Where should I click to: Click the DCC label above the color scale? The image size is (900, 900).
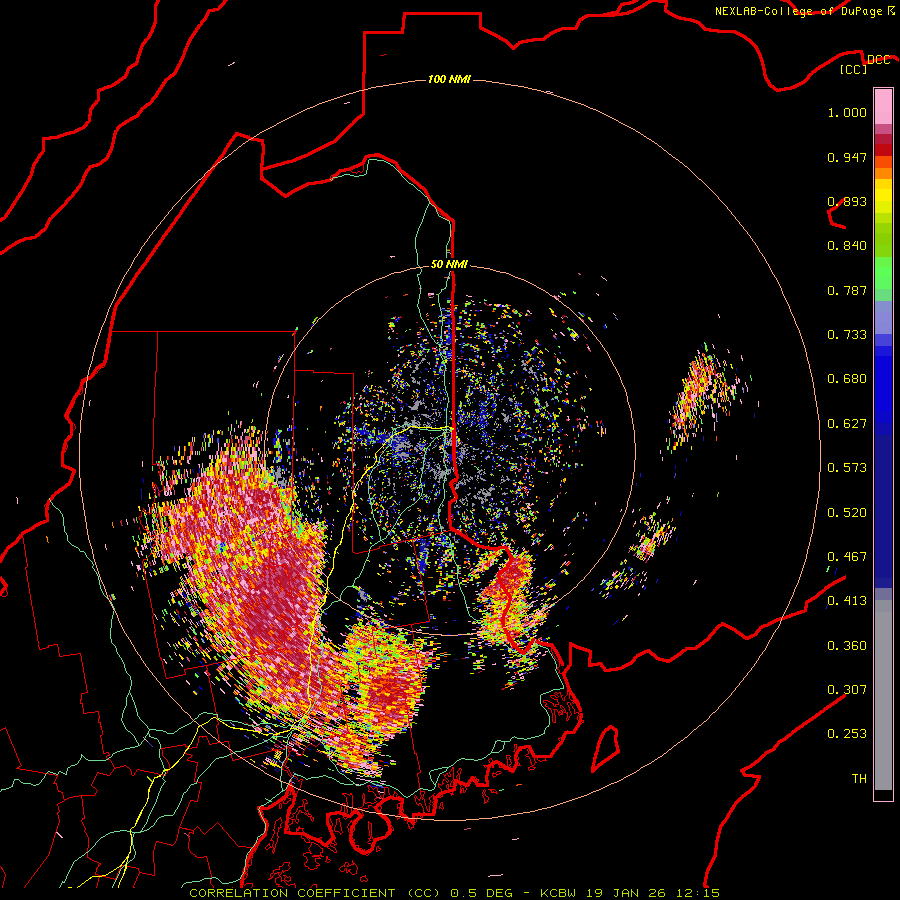pos(878,60)
